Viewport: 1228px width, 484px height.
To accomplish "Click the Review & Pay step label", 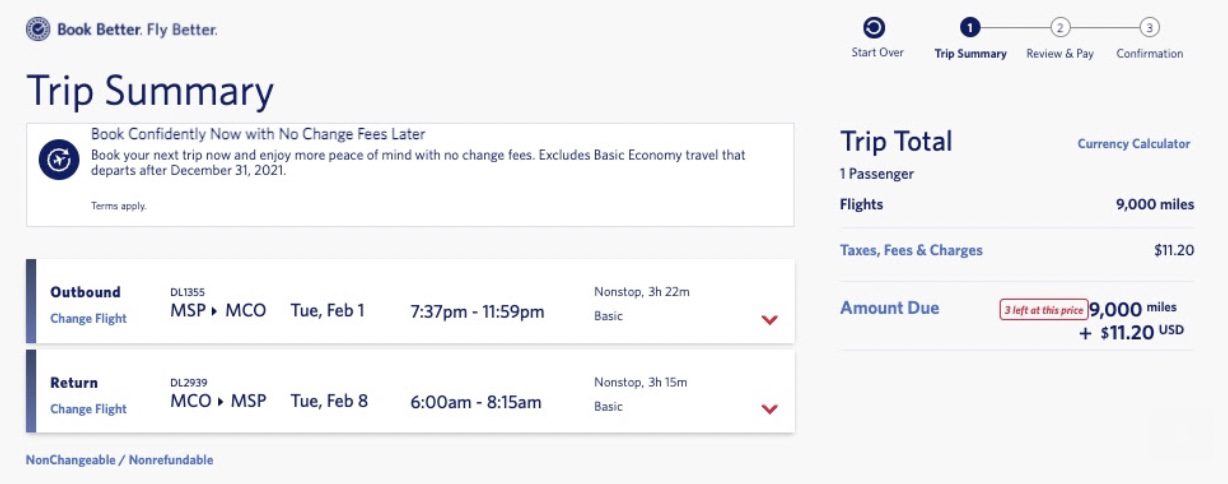I will tap(1060, 54).
